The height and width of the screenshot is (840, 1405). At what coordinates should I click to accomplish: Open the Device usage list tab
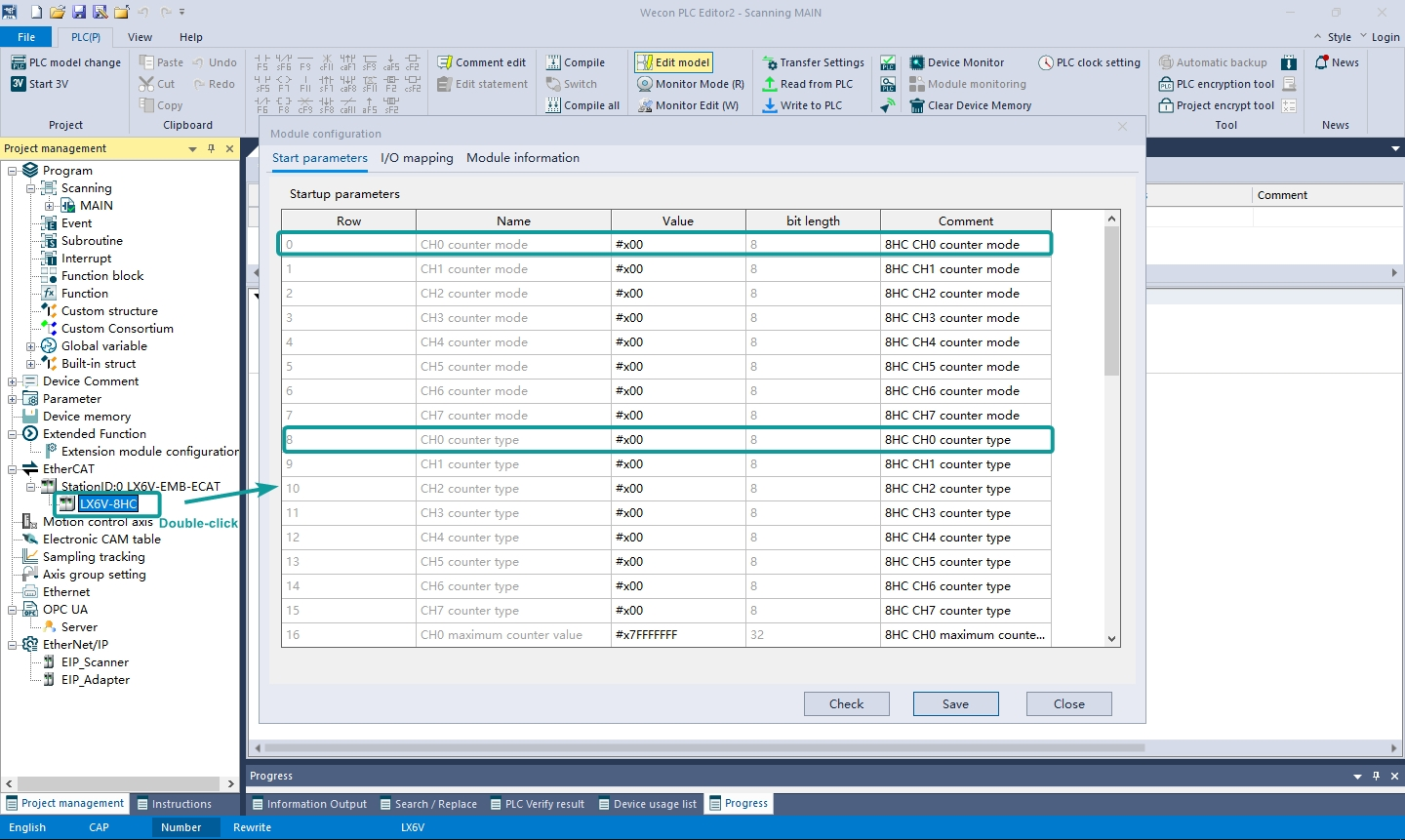(647, 804)
